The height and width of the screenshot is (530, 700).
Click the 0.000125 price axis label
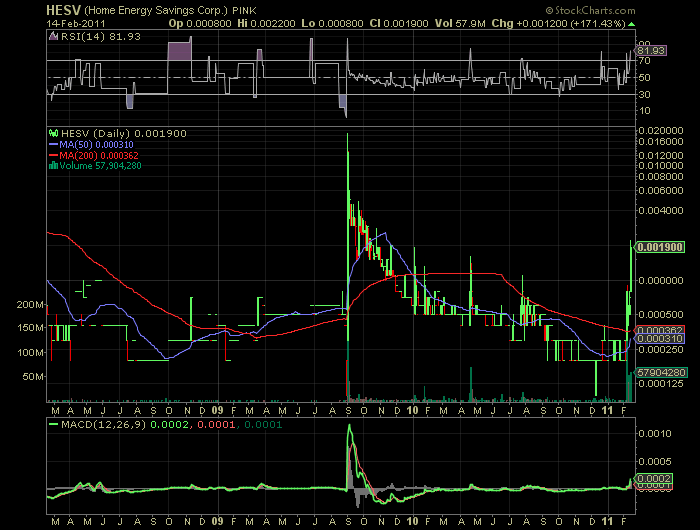tap(661, 384)
